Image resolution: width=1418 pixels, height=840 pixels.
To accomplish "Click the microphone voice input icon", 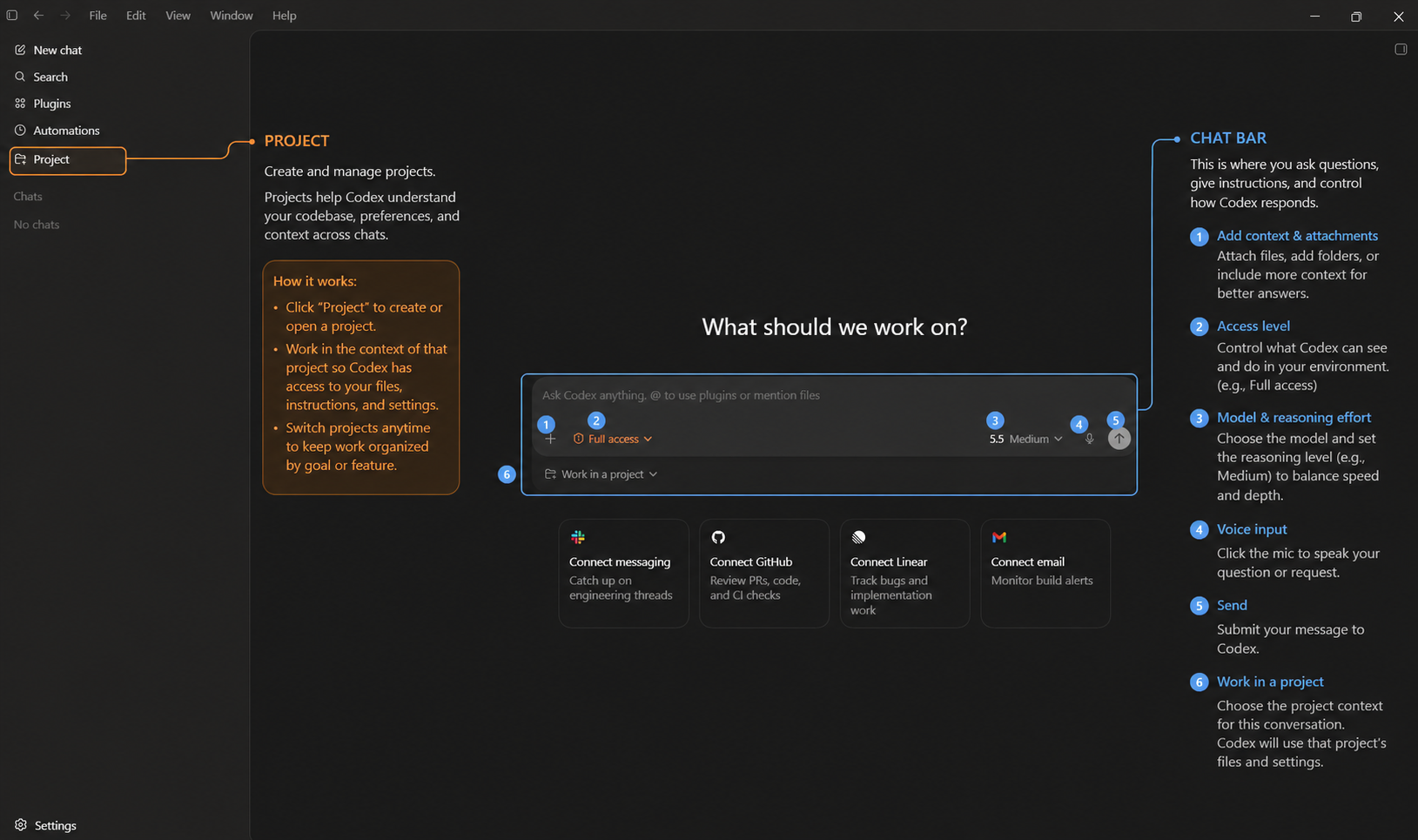I will (1089, 439).
